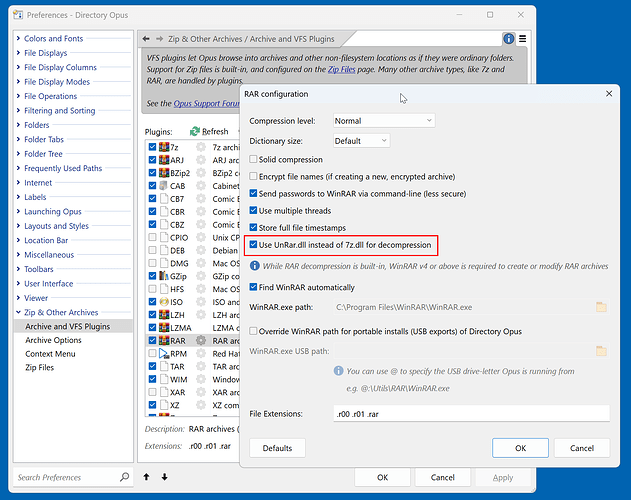Close the RAR configuration dialog
Image resolution: width=631 pixels, height=500 pixels.
coord(609,93)
